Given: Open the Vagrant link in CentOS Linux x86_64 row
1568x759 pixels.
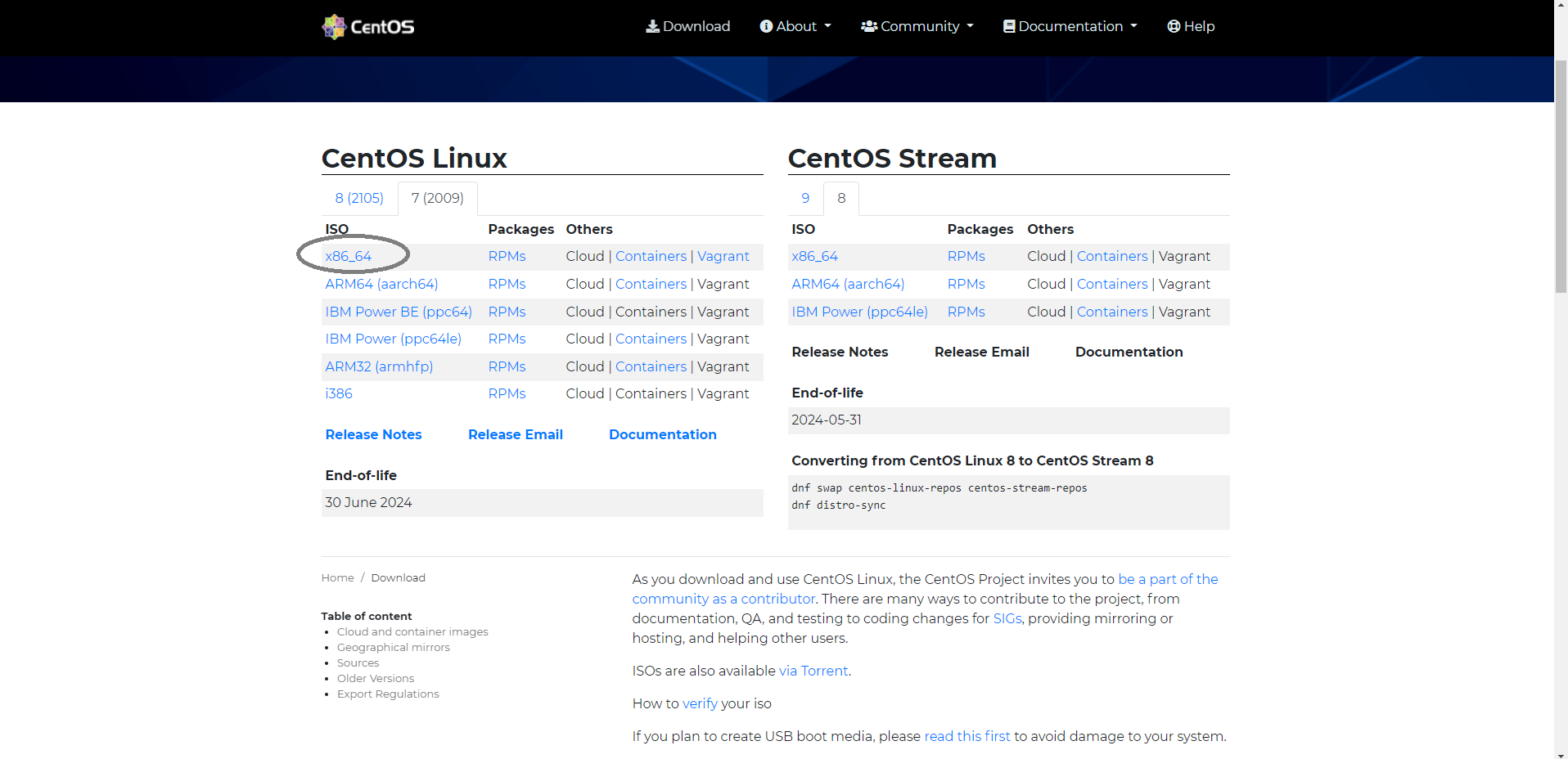Looking at the screenshot, I should [x=723, y=256].
